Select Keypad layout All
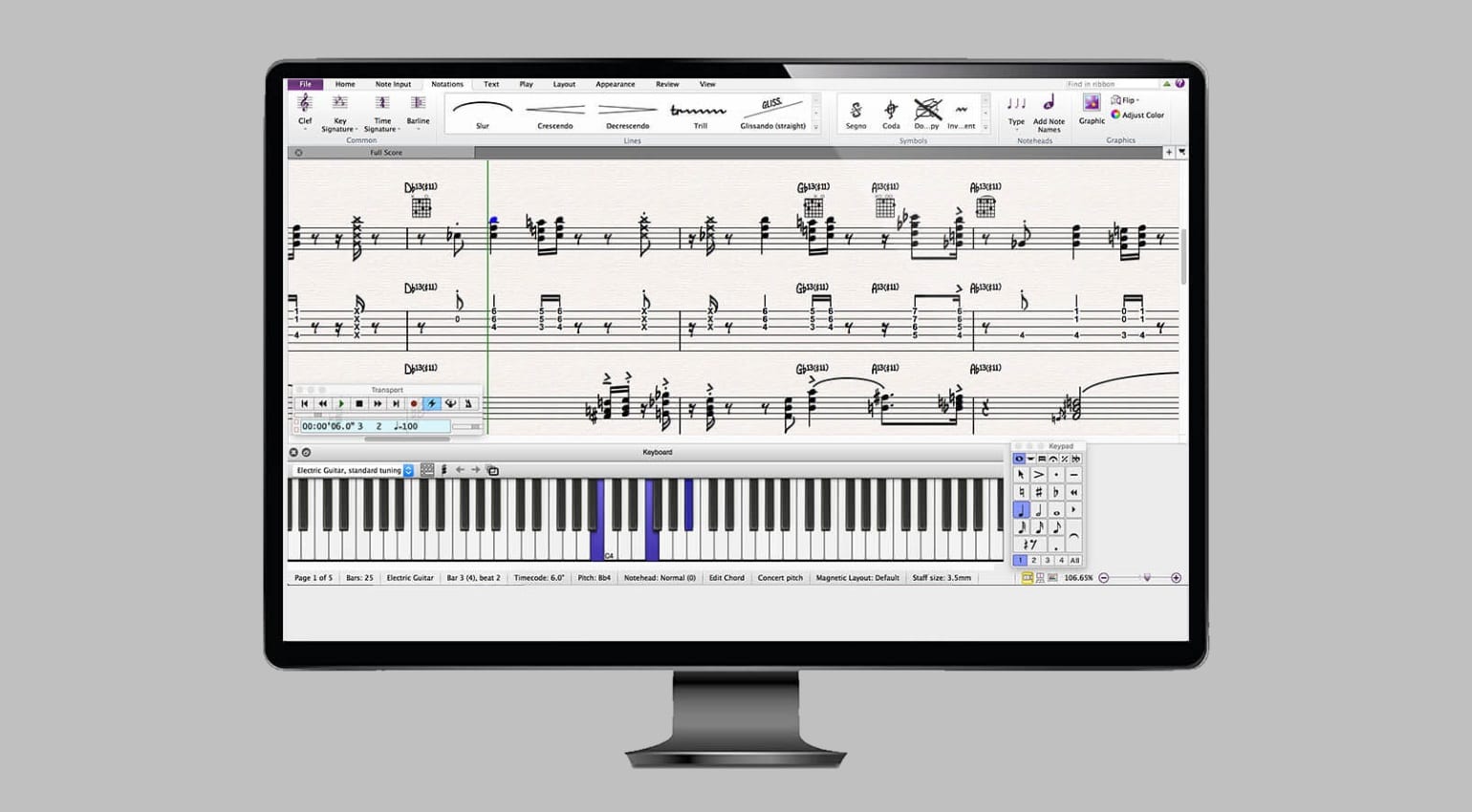Screen dimensions: 1472x812 coord(1075,561)
